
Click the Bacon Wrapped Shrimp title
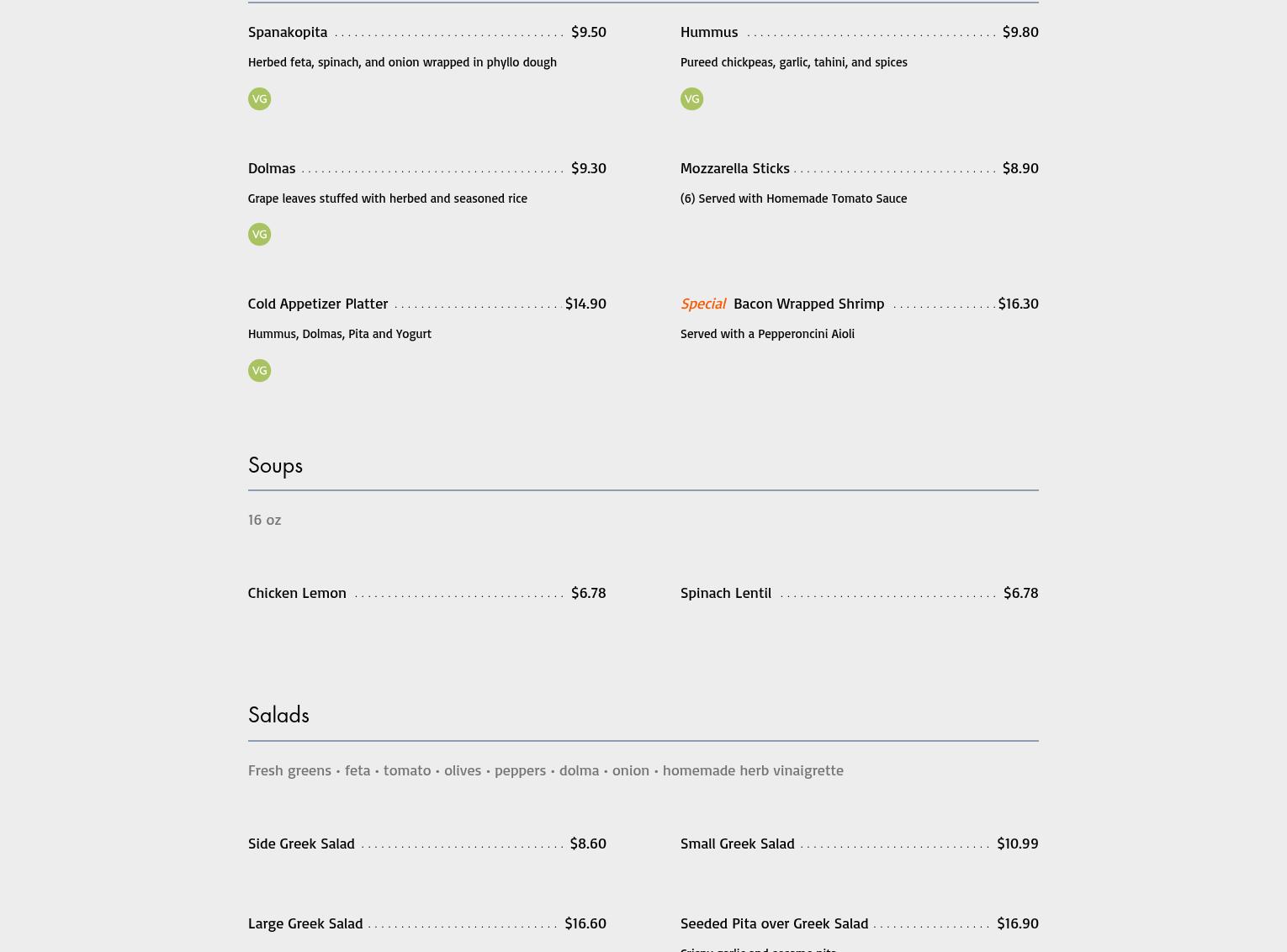(808, 304)
